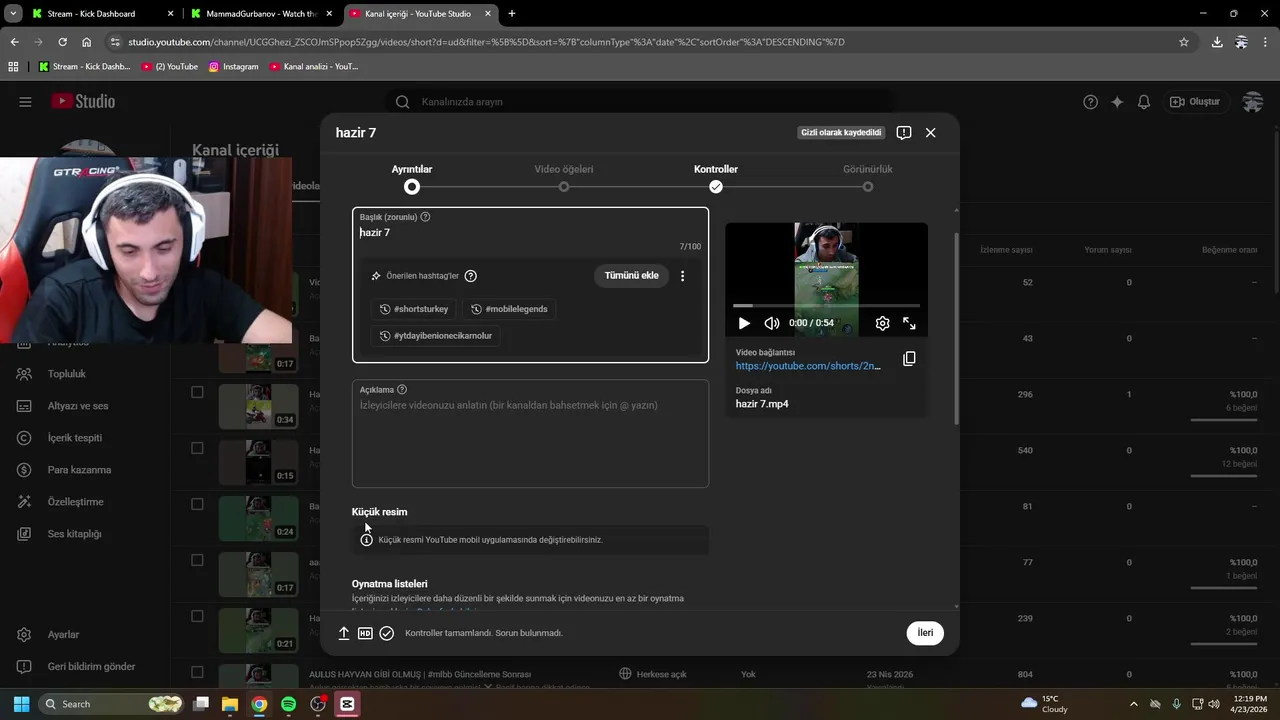This screenshot has height=720, width=1280.
Task: Click the HD processing status icon
Action: [365, 633]
